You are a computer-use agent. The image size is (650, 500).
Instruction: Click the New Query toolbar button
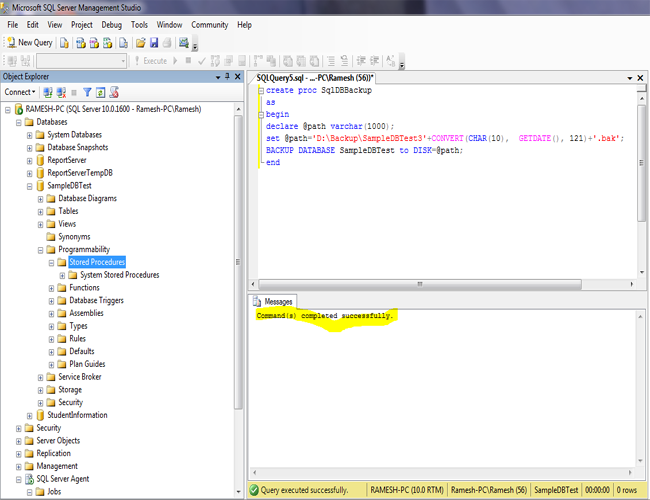coord(29,43)
